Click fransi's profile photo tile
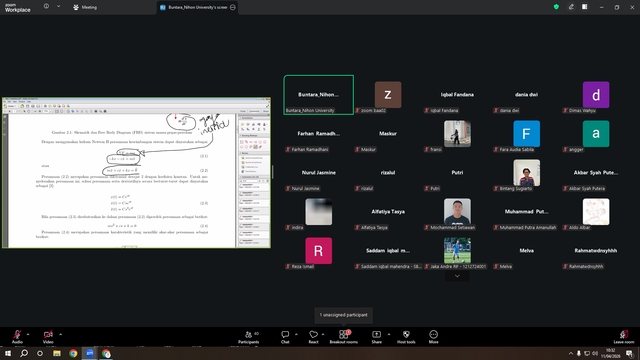Screen dimensions: 640x360 457,133
